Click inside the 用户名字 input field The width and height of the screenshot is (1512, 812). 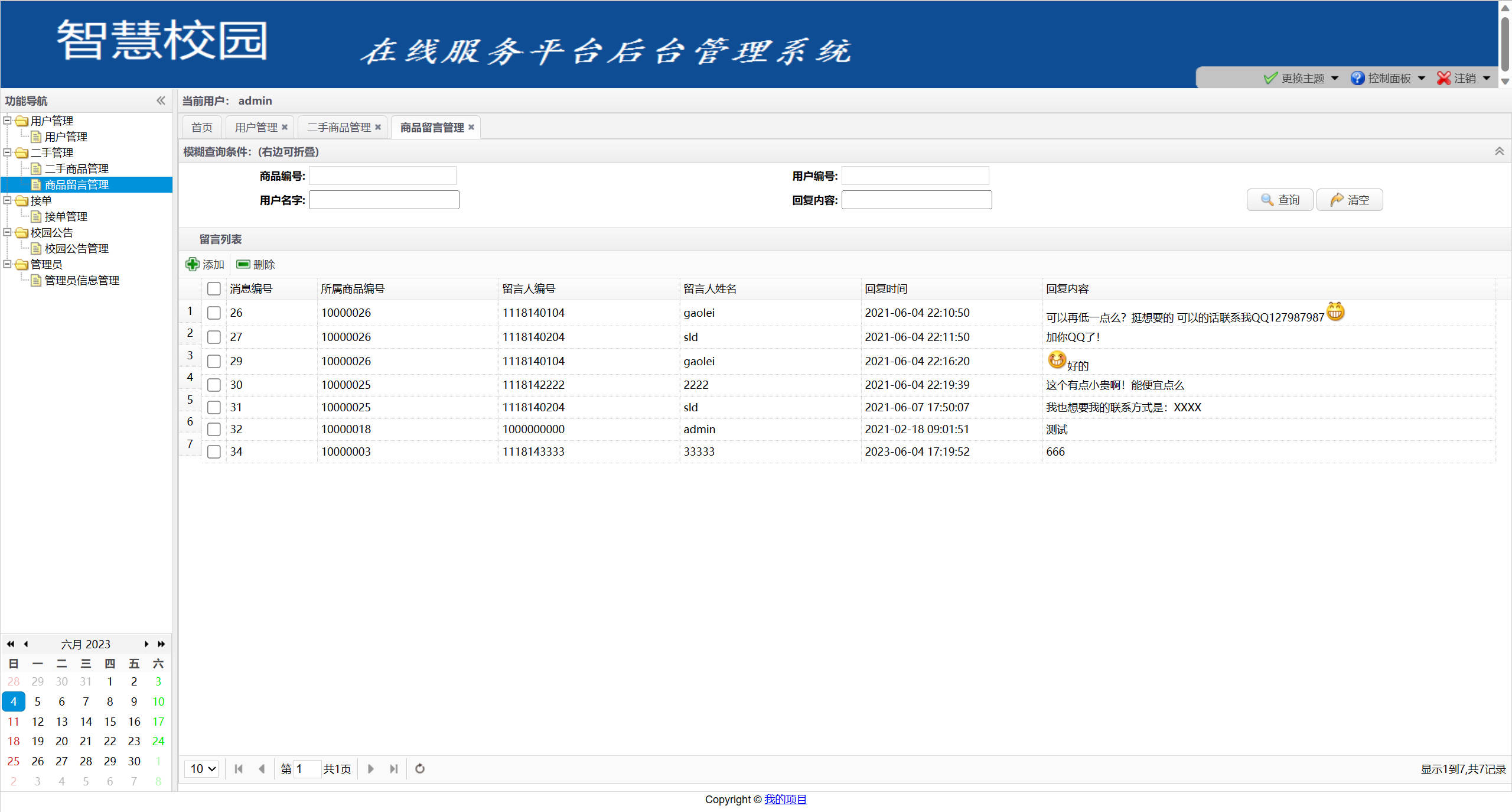[x=384, y=199]
